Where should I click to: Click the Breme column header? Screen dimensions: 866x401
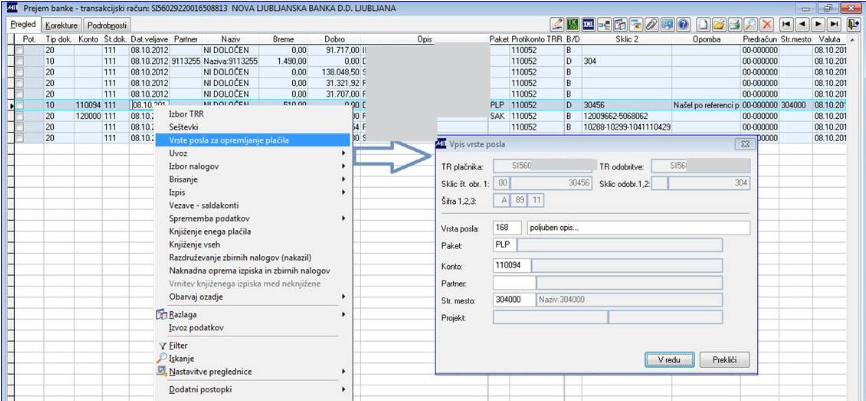283,40
